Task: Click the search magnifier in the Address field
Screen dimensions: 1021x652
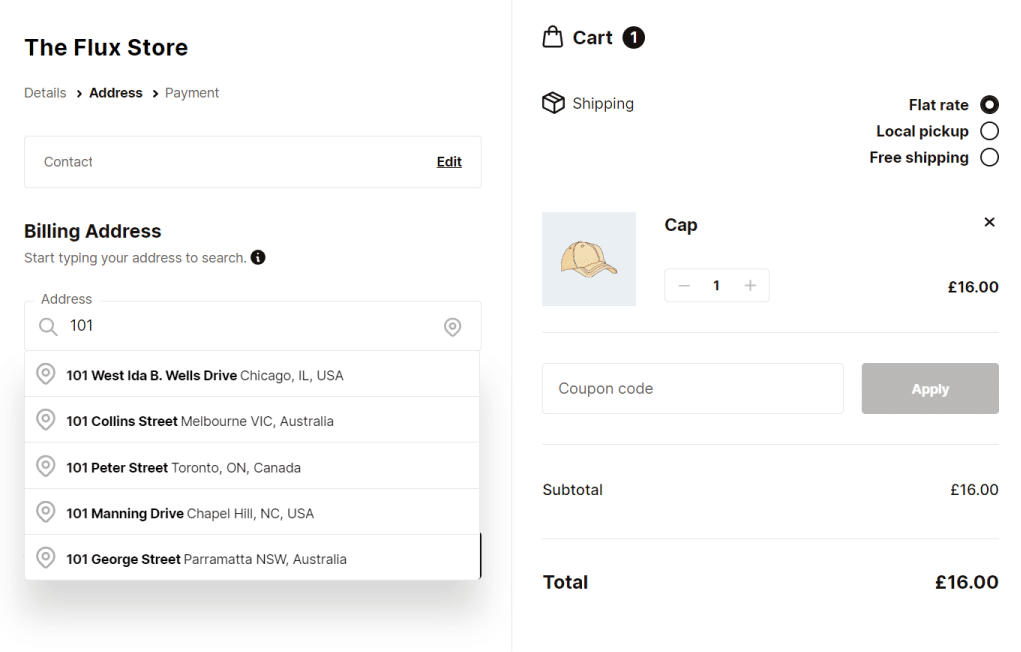Action: (46, 326)
